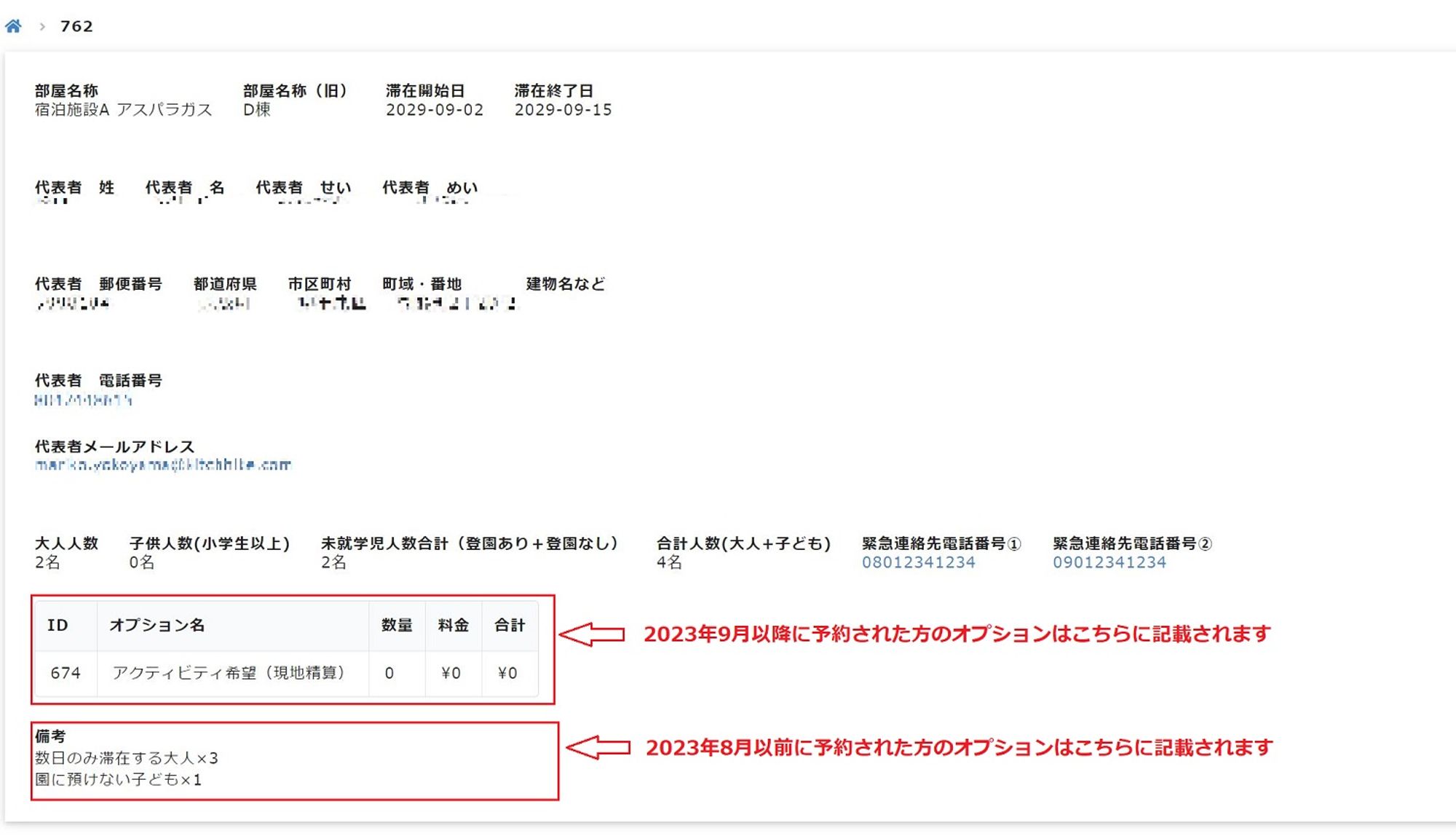Click the ID column header
Image resolution: width=1456 pixels, height=836 pixels.
[58, 626]
